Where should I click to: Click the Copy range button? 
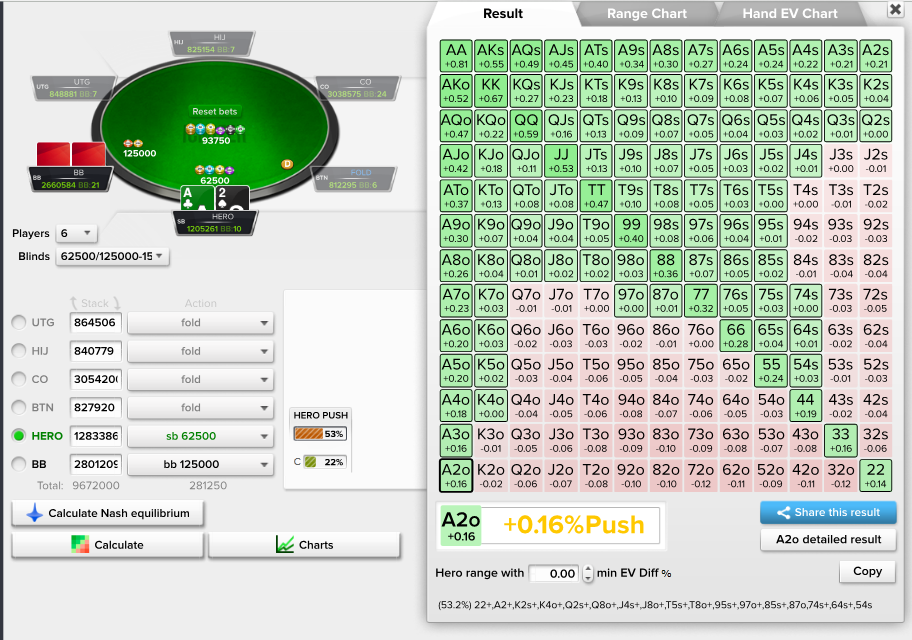pos(867,571)
